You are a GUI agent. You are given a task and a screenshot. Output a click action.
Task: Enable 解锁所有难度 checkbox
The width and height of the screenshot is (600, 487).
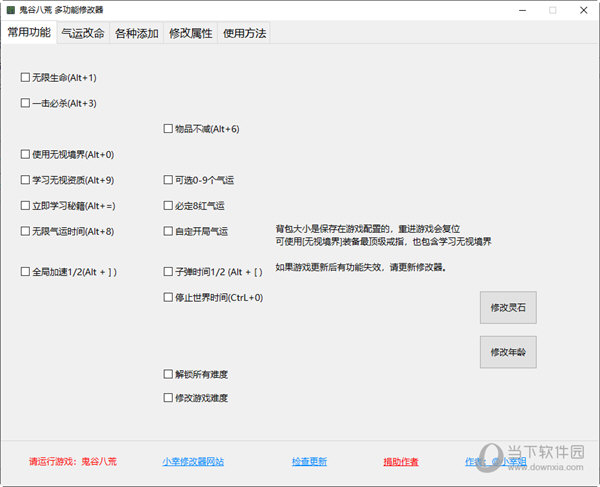pos(168,374)
